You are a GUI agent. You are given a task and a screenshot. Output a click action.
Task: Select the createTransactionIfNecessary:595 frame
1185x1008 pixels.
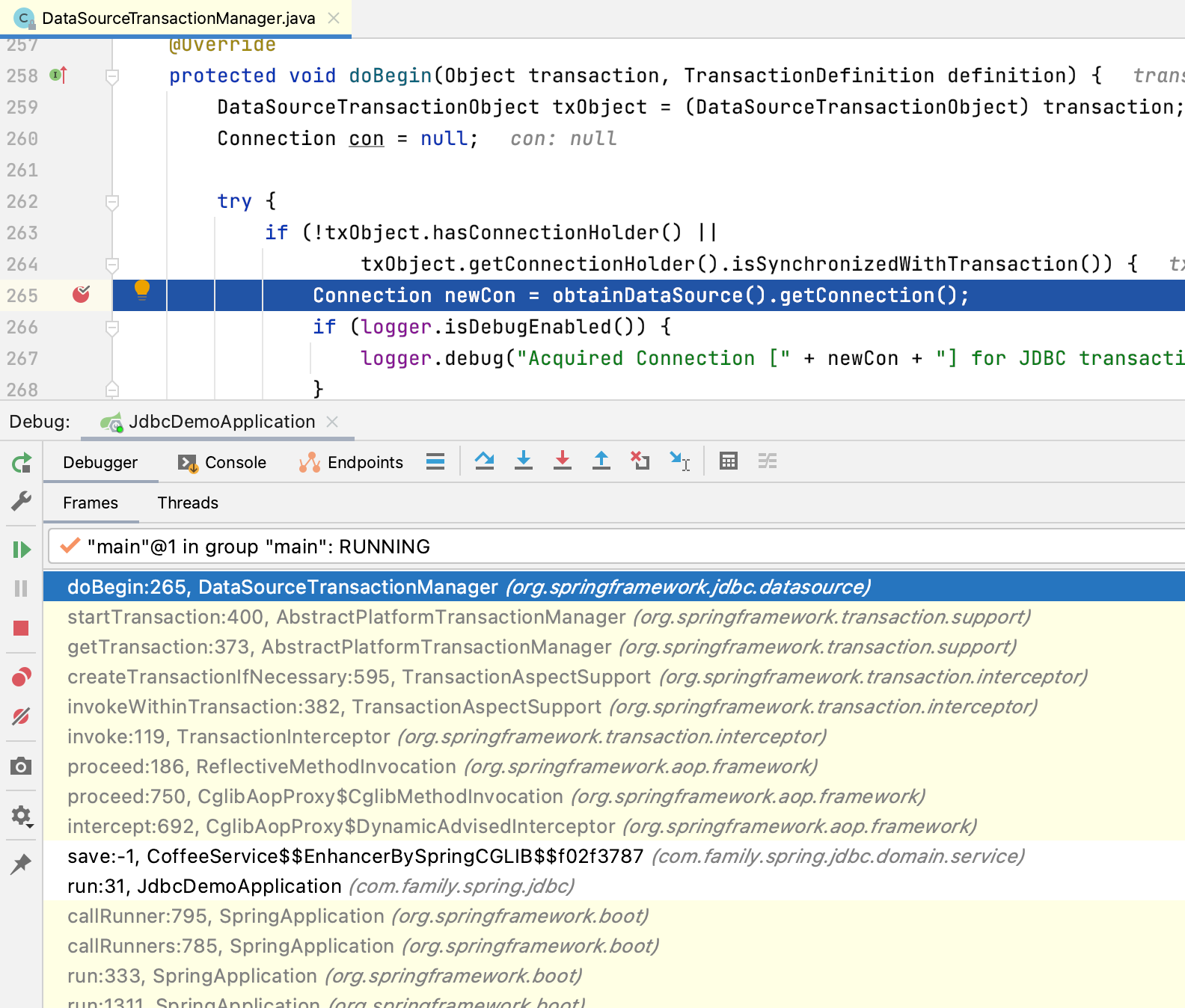click(x=614, y=677)
